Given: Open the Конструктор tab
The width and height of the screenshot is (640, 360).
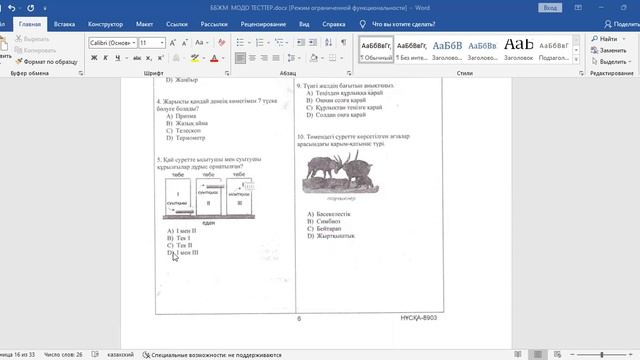Looking at the screenshot, I should pos(105,24).
